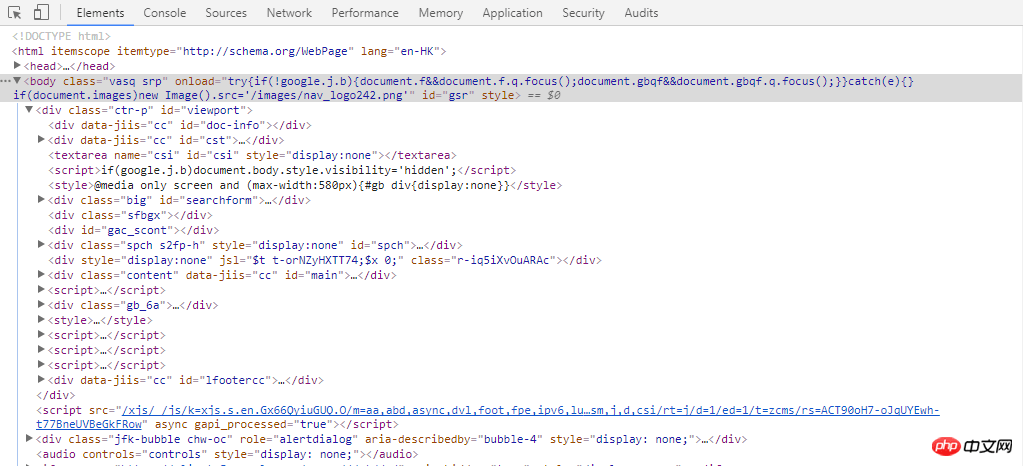
Task: Expand the collapsed style element node
Action: tap(42, 319)
